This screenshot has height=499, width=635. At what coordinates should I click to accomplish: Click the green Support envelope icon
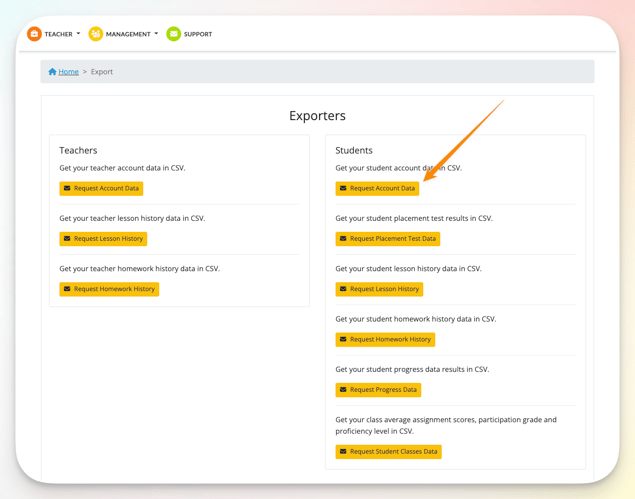(174, 34)
